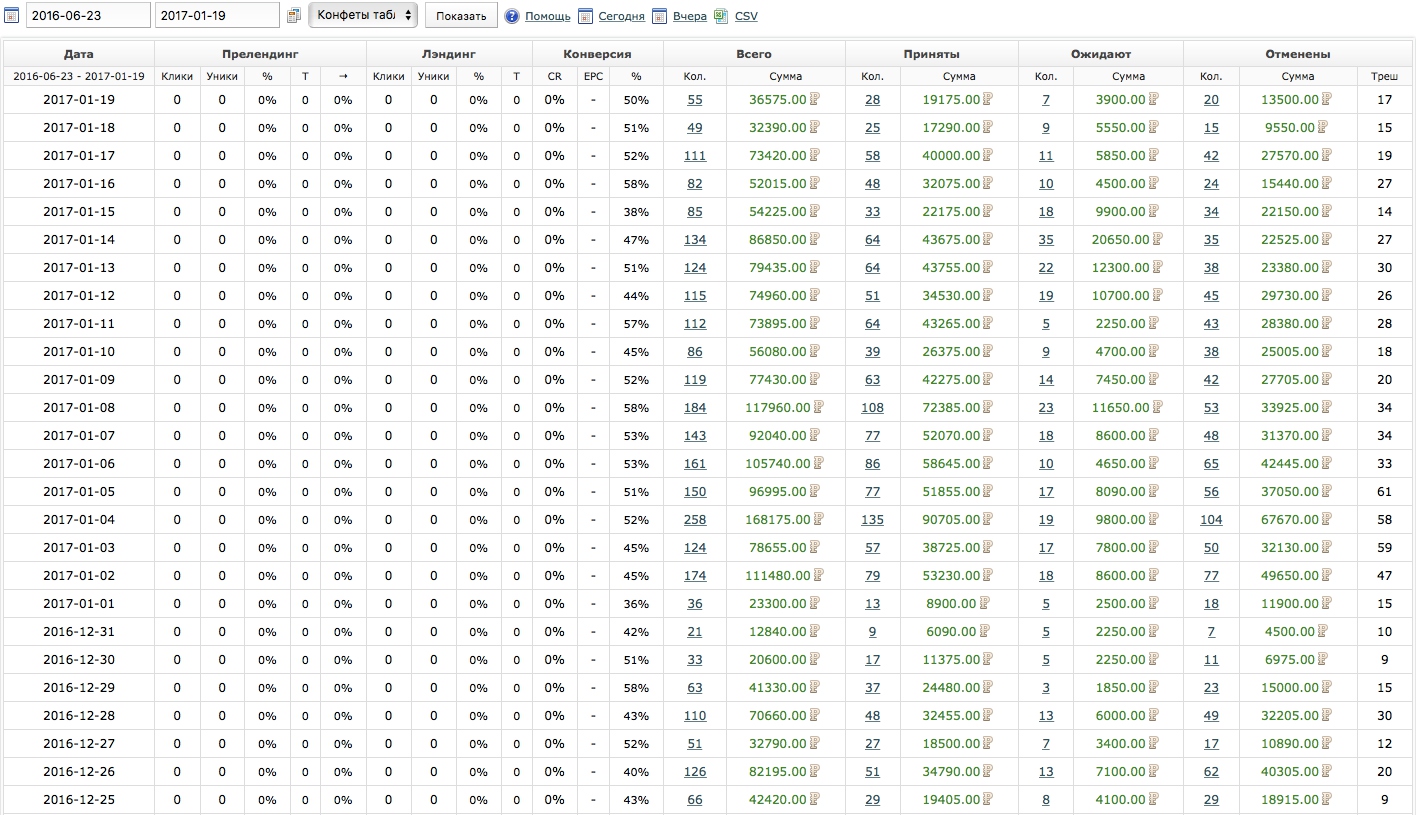This screenshot has height=815, width=1416.
Task: Open total orders count 111 for 2017-01-17
Action: pyautogui.click(x=695, y=156)
